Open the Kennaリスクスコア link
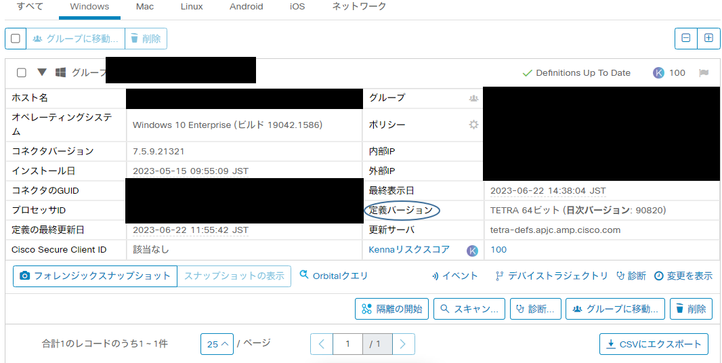Image resolution: width=722 pixels, height=363 pixels. pyautogui.click(x=409, y=250)
